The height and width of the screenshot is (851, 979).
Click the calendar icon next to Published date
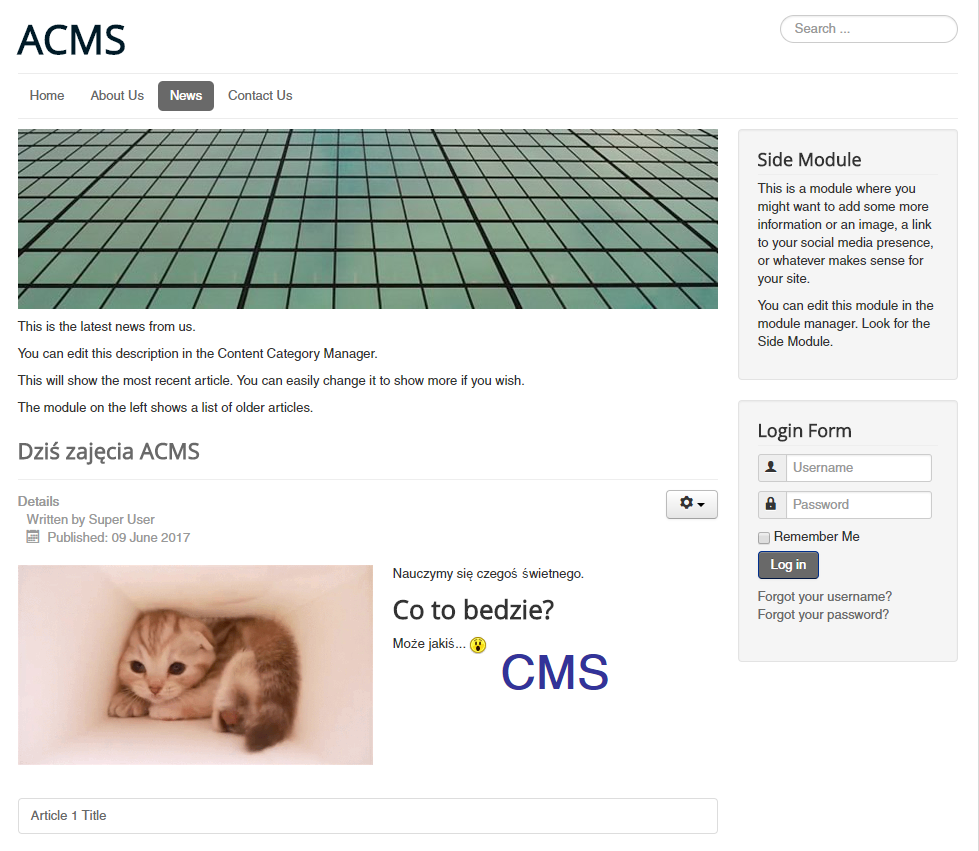32,536
